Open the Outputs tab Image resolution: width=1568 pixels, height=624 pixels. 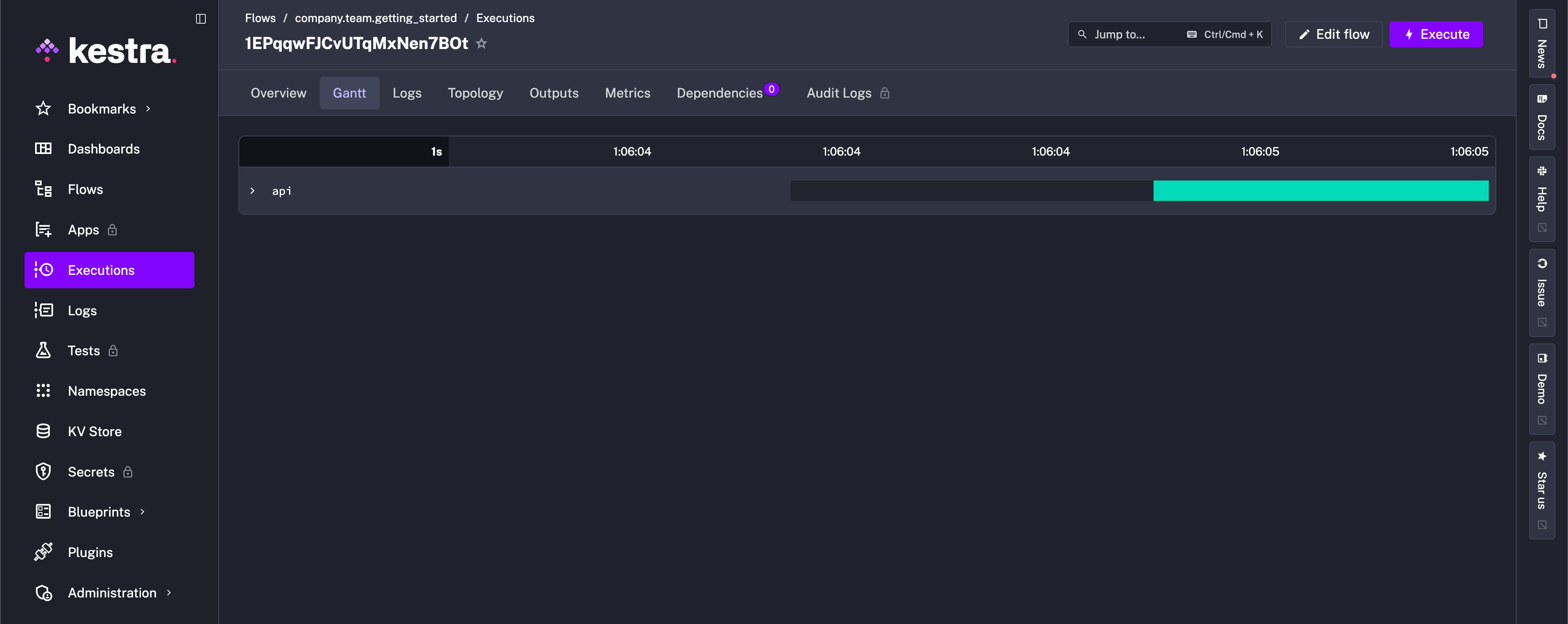click(553, 93)
